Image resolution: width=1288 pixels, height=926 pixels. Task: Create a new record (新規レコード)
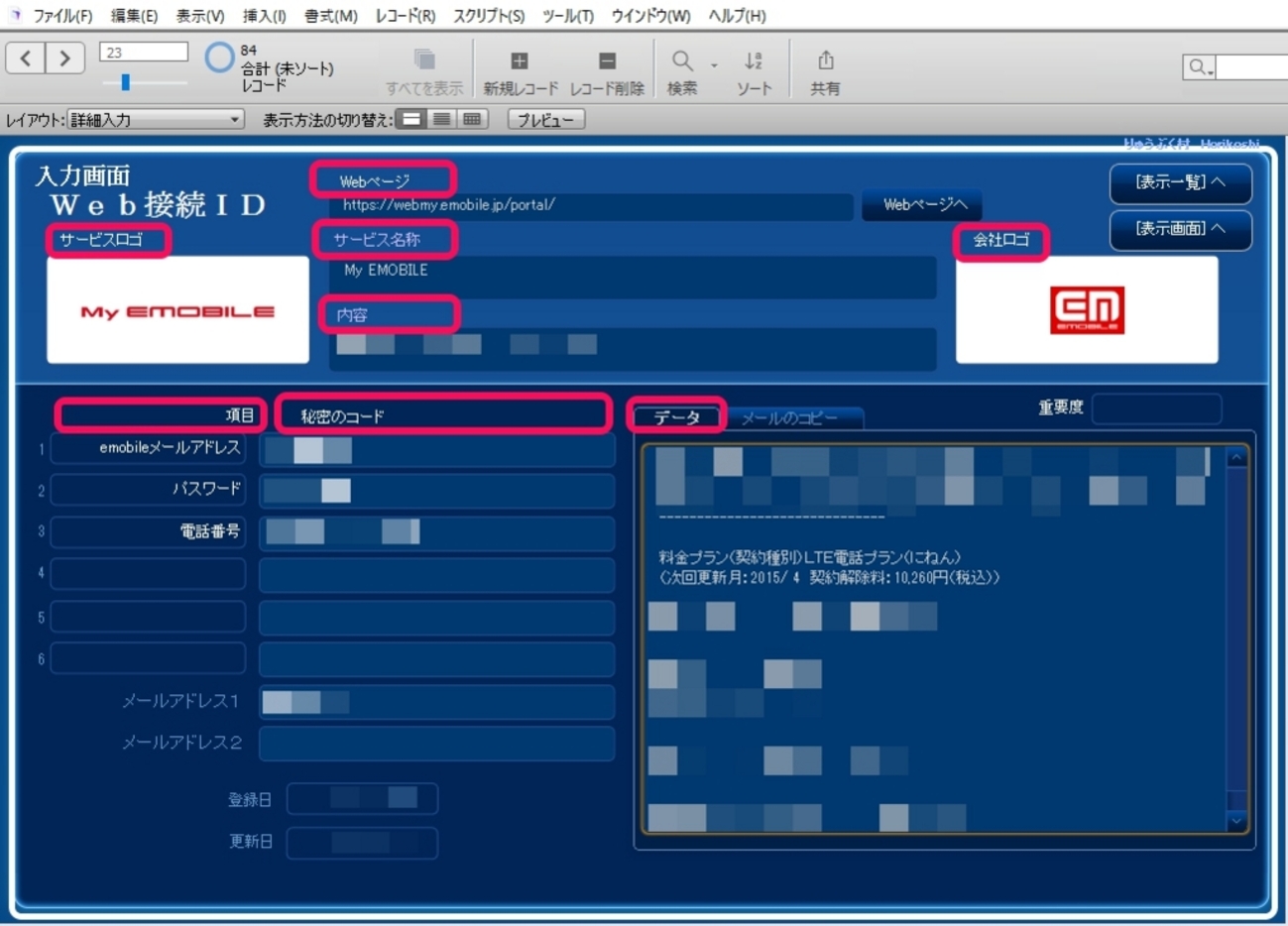point(519,61)
